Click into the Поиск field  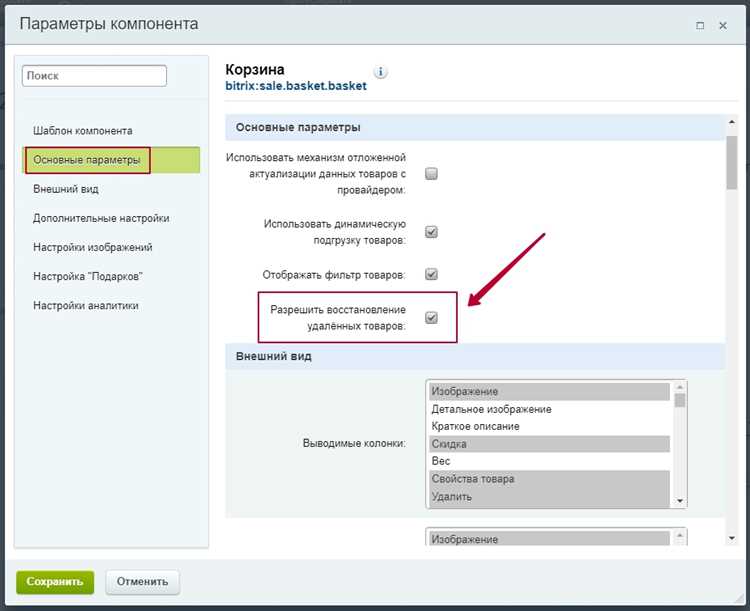[x=94, y=76]
